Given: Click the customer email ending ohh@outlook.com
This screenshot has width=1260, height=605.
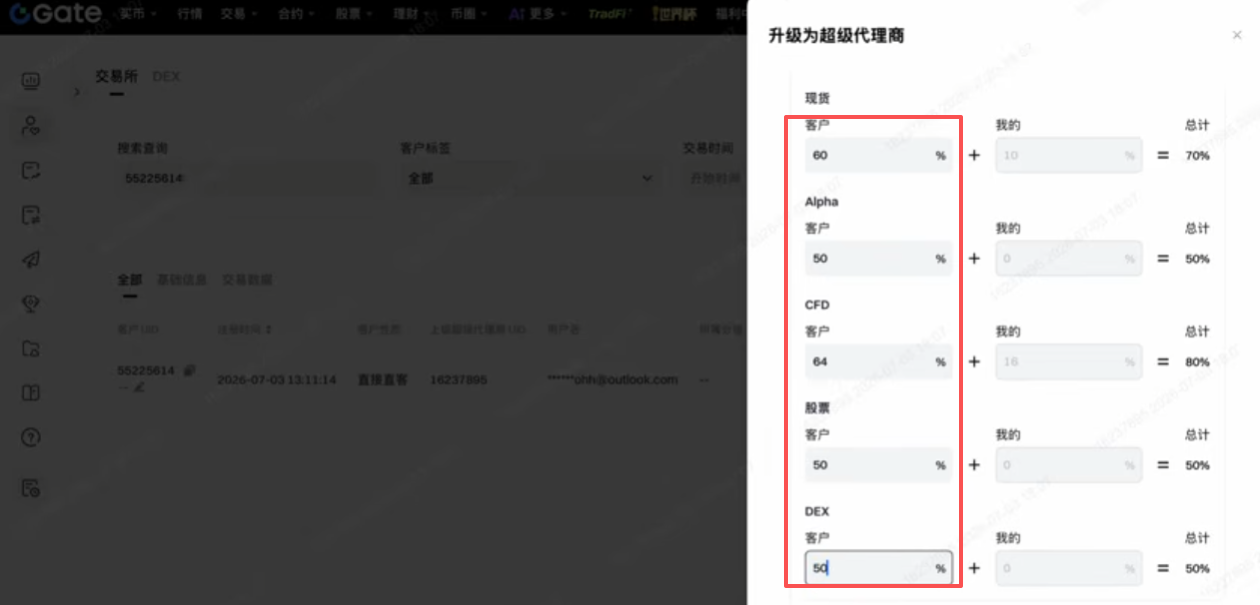Looking at the screenshot, I should (612, 379).
